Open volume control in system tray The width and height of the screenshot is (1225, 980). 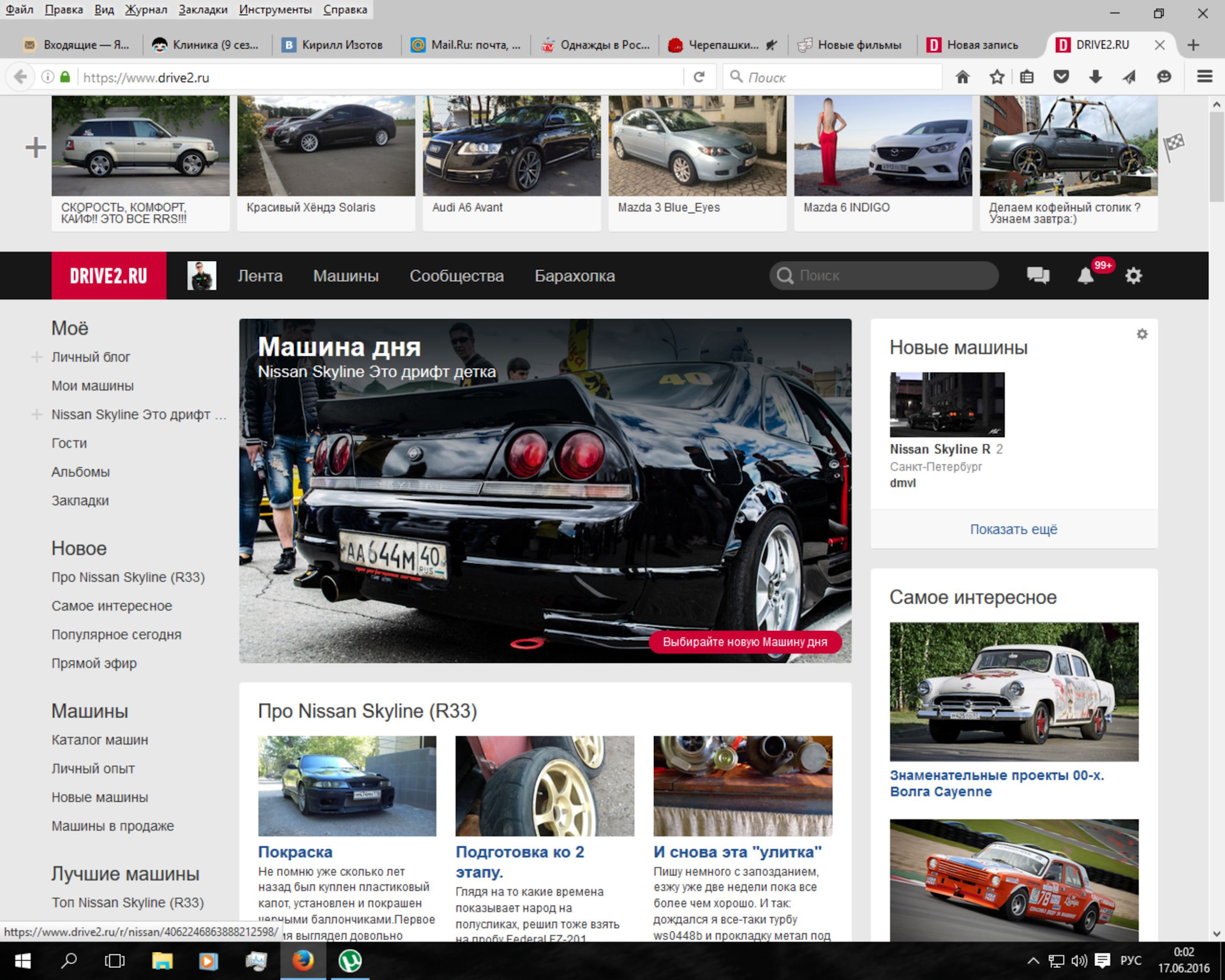[x=1079, y=961]
